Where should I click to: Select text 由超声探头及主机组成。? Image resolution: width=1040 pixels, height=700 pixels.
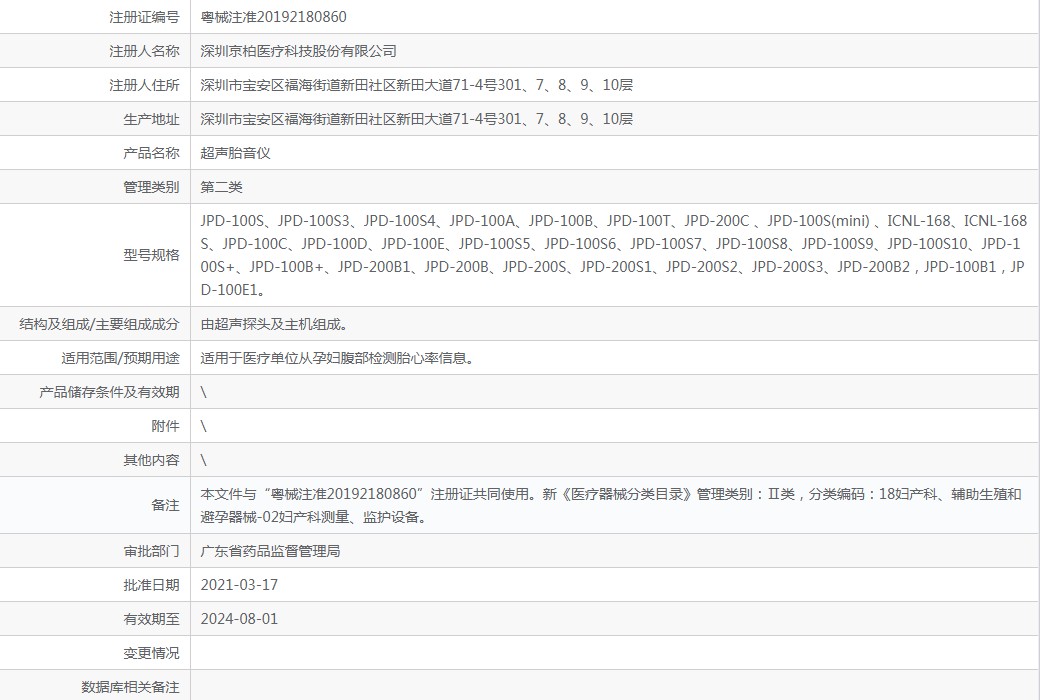pos(275,324)
